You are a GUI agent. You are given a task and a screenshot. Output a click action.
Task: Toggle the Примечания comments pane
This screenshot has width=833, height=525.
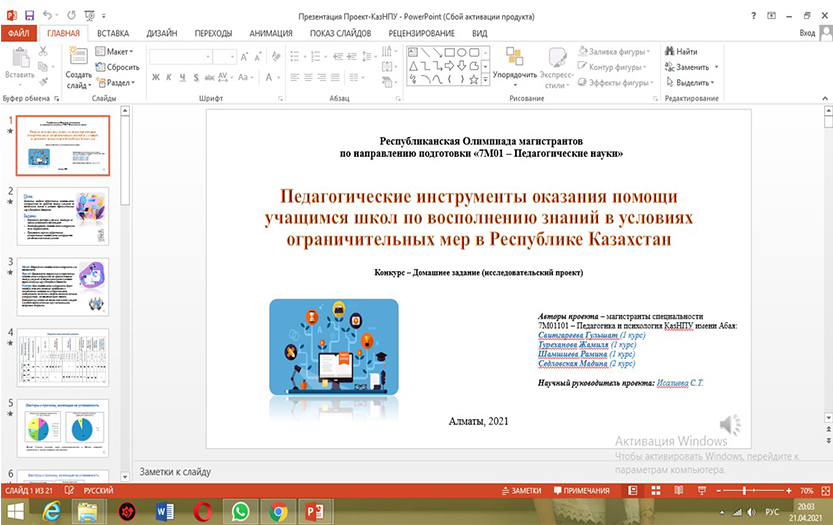pos(580,491)
